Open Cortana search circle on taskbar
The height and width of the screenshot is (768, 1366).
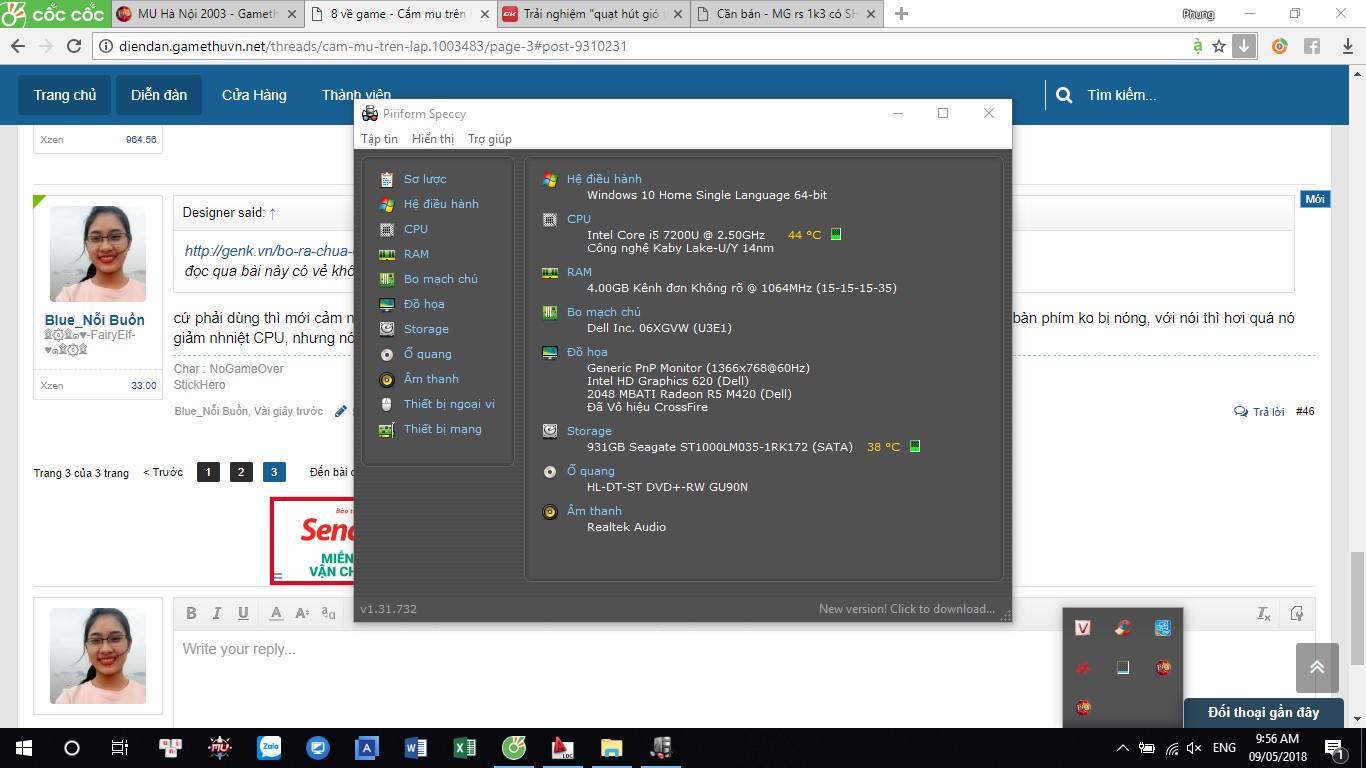(x=71, y=747)
